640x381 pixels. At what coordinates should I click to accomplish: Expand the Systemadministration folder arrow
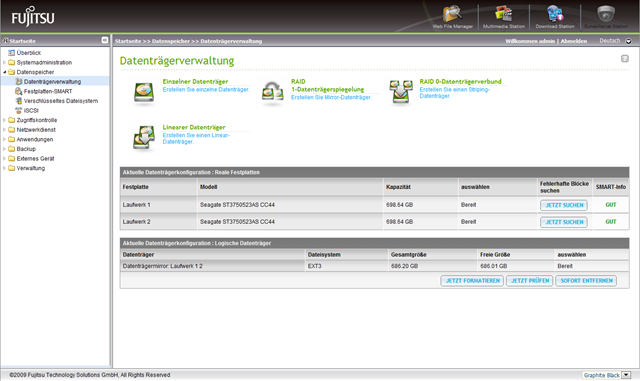(4, 62)
